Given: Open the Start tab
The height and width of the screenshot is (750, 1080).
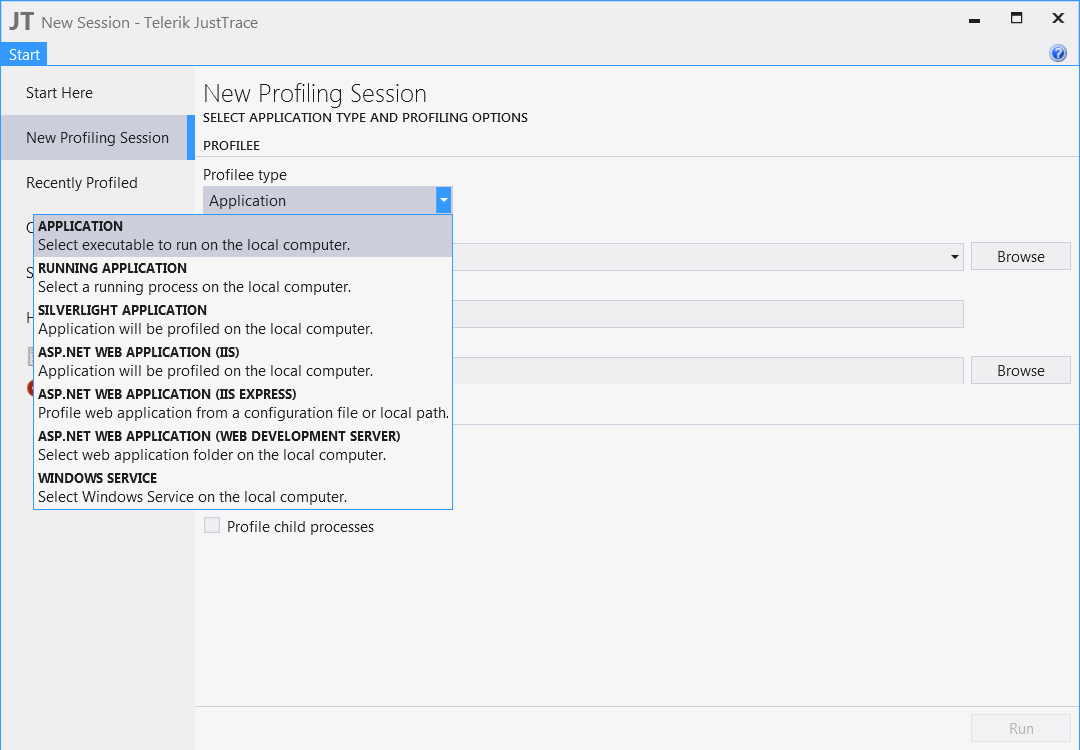Looking at the screenshot, I should tap(24, 54).
